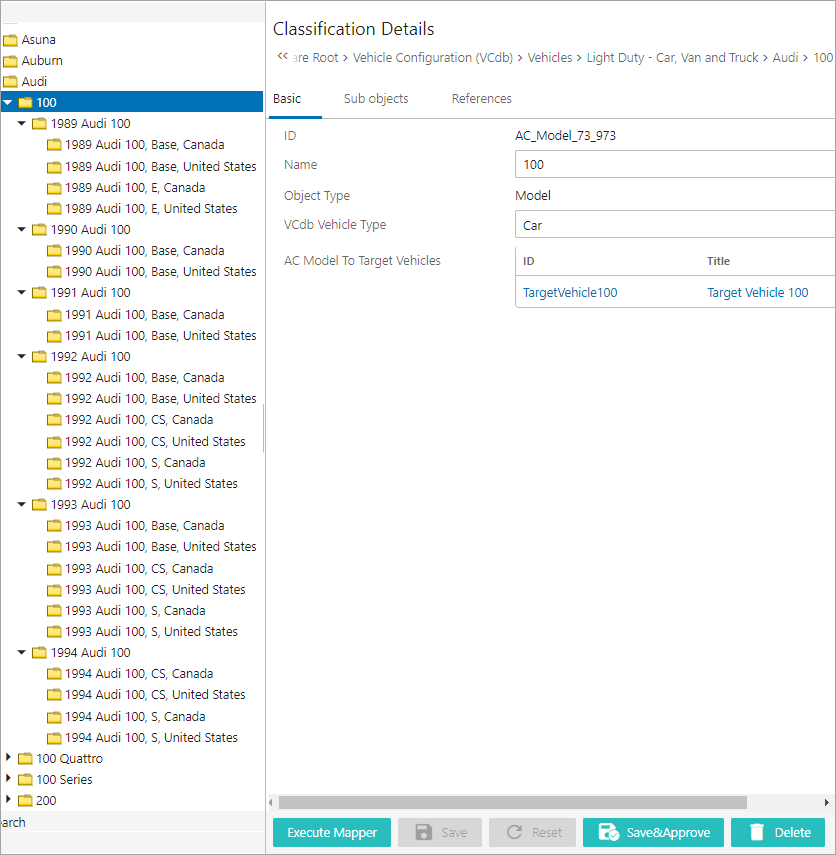Screen dimensions: 836x855
Task: Click the Save button
Action: pyautogui.click(x=440, y=833)
